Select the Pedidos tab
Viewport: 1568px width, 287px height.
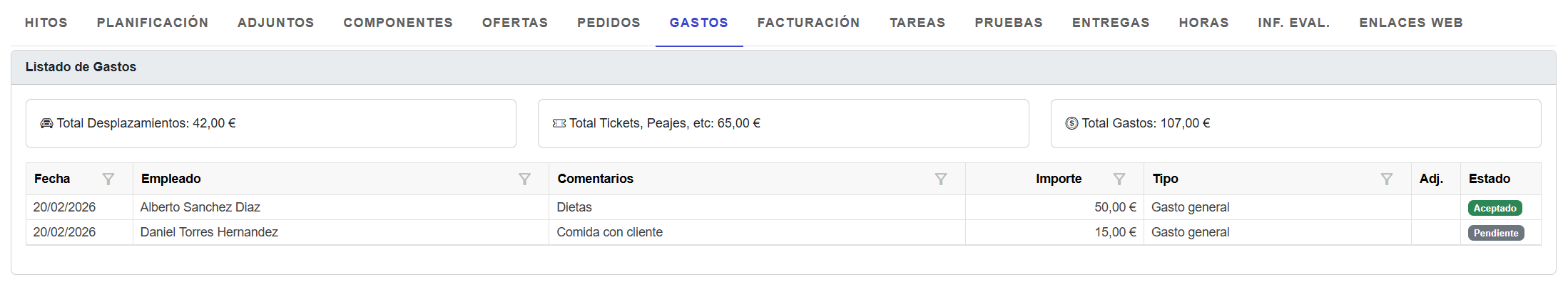(609, 23)
